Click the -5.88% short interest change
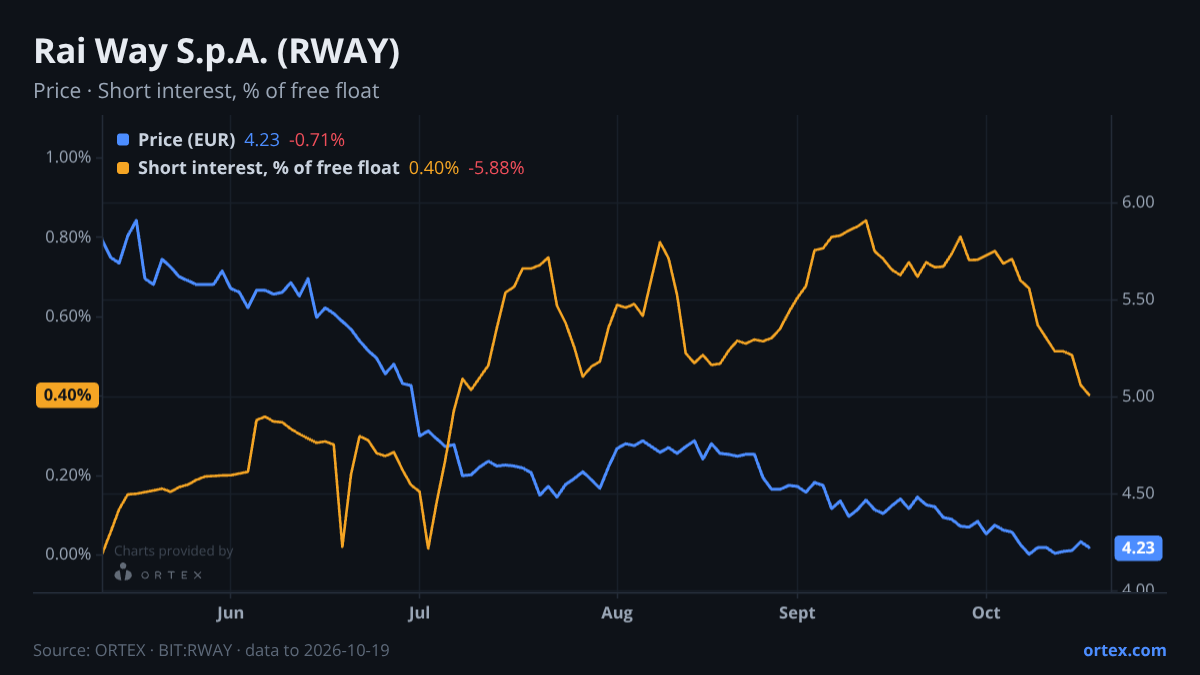Viewport: 1200px width, 675px height. coord(497,168)
